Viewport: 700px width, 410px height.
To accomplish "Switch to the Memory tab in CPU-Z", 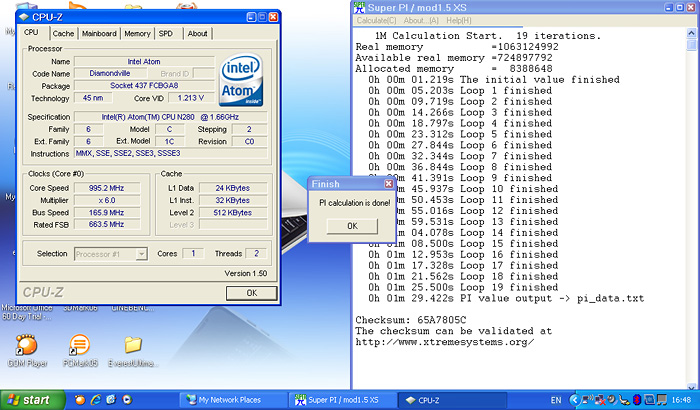I will (137, 33).
